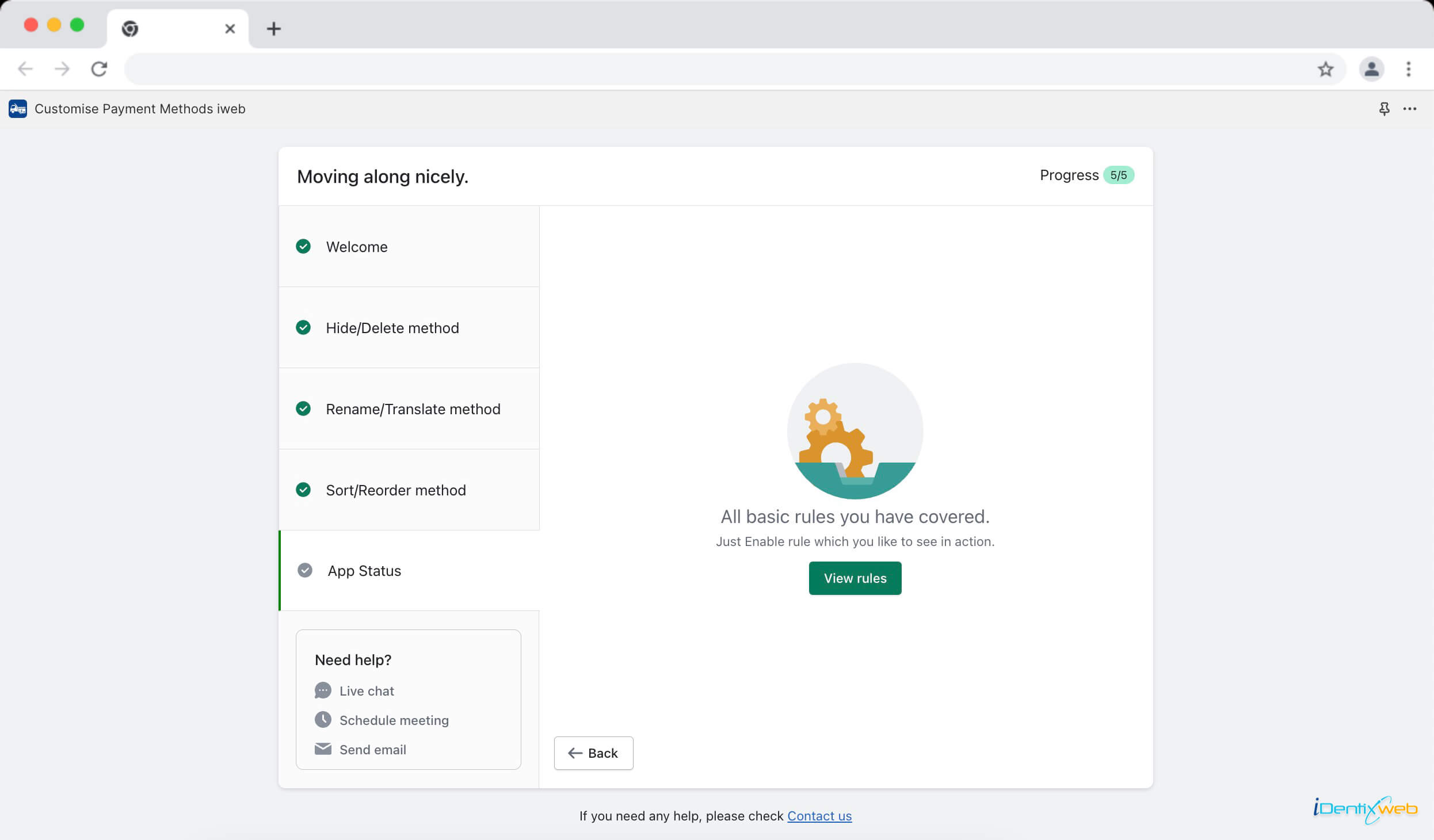
Task: Click the IdentixWeb logo
Action: (x=1365, y=810)
